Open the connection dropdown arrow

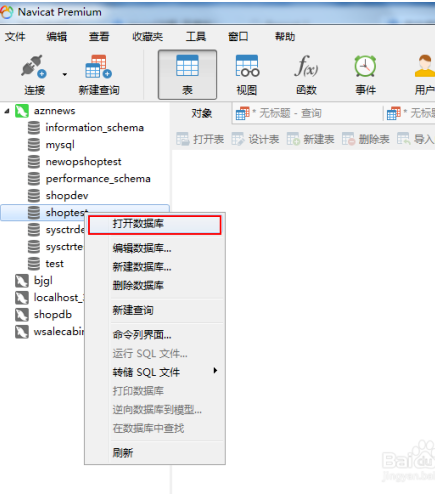(65, 74)
